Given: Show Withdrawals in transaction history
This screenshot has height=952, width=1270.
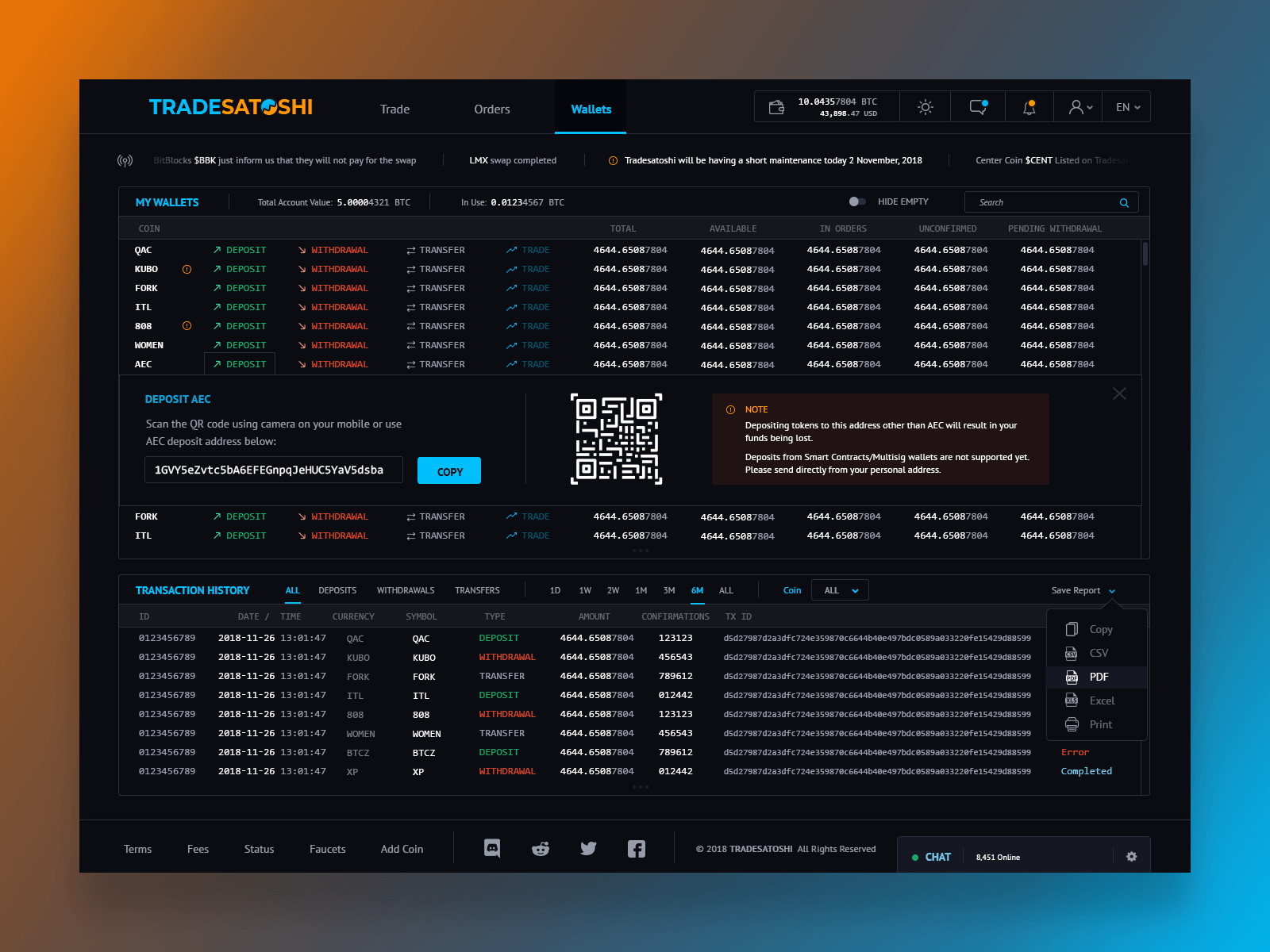Looking at the screenshot, I should click(406, 590).
